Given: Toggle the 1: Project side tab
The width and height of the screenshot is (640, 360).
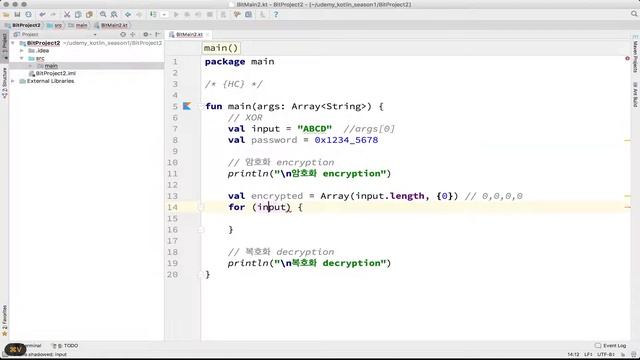Looking at the screenshot, I should 4,46.
